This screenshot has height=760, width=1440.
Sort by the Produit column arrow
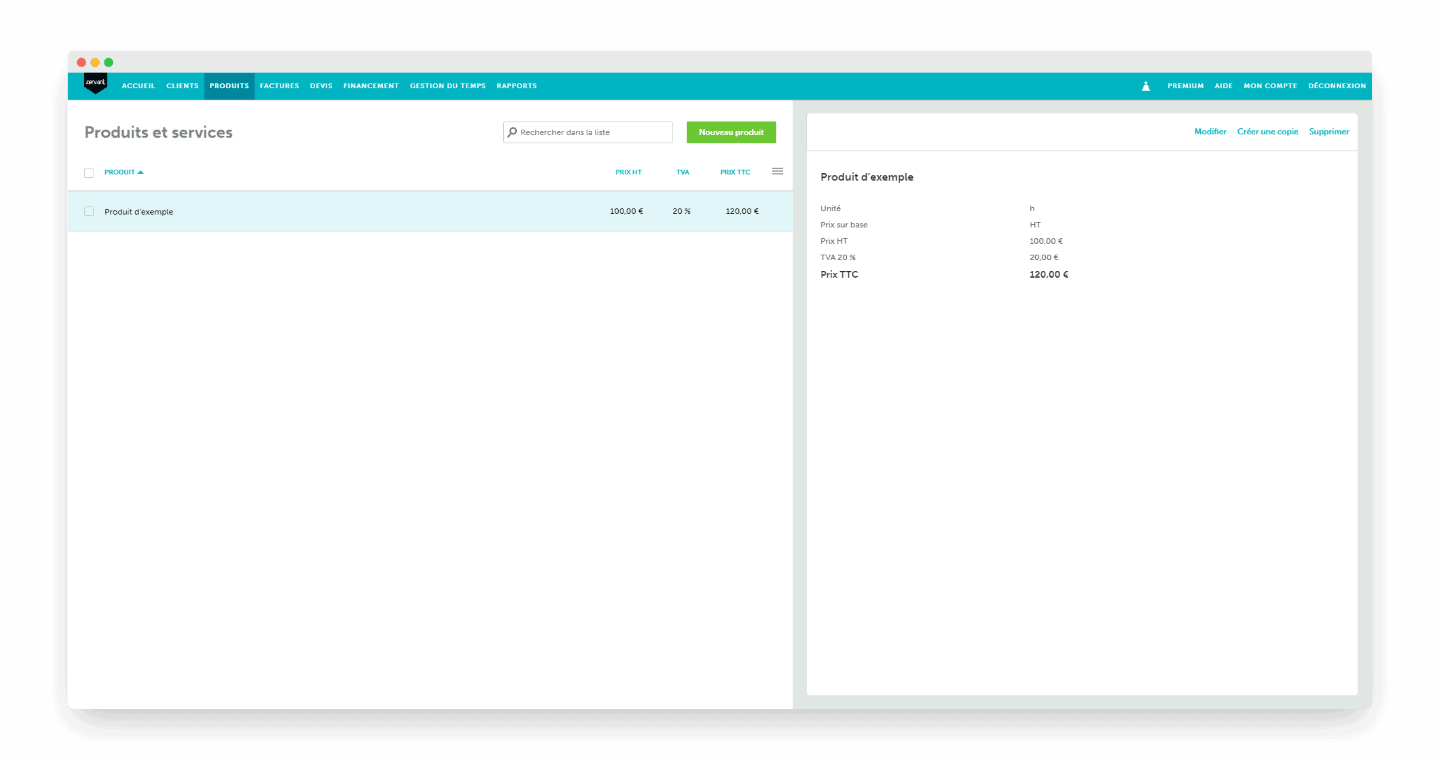click(x=140, y=172)
